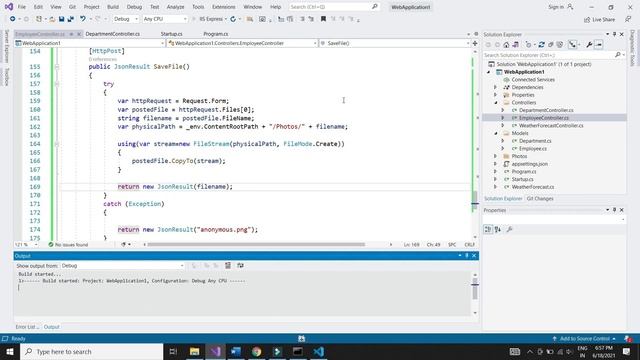Toggle Preview Selected Items icon in Solution Explorer
This screenshot has height=360, width=640.
599,44
